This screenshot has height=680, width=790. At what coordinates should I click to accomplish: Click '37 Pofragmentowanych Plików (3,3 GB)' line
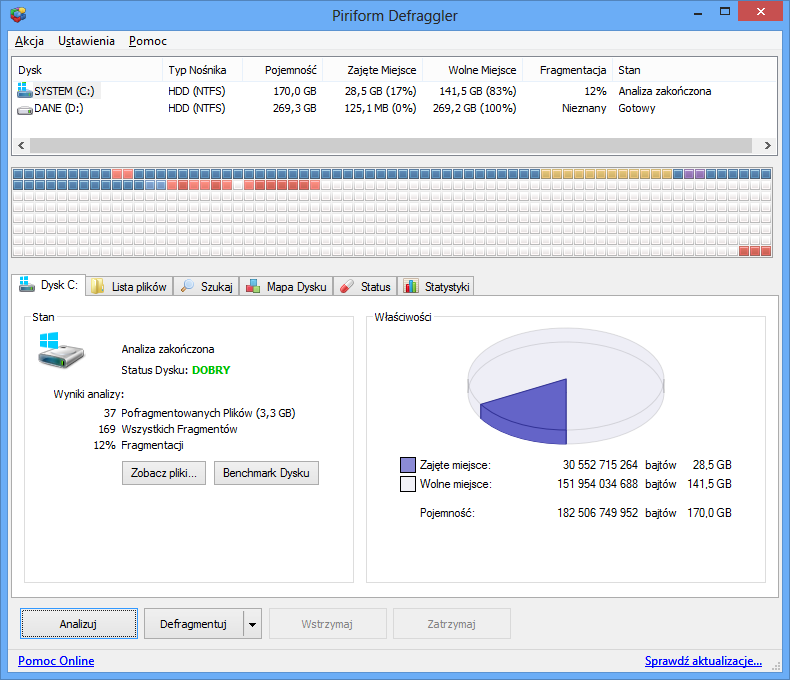pos(200,413)
